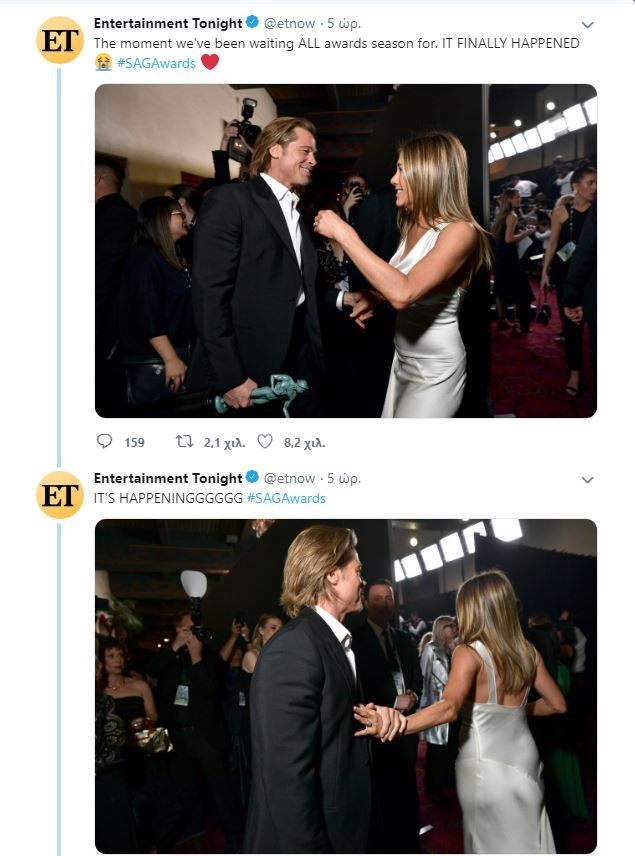The height and width of the screenshot is (856, 635).
Task: Click the @etnow handle on first tweet
Action: (x=290, y=23)
